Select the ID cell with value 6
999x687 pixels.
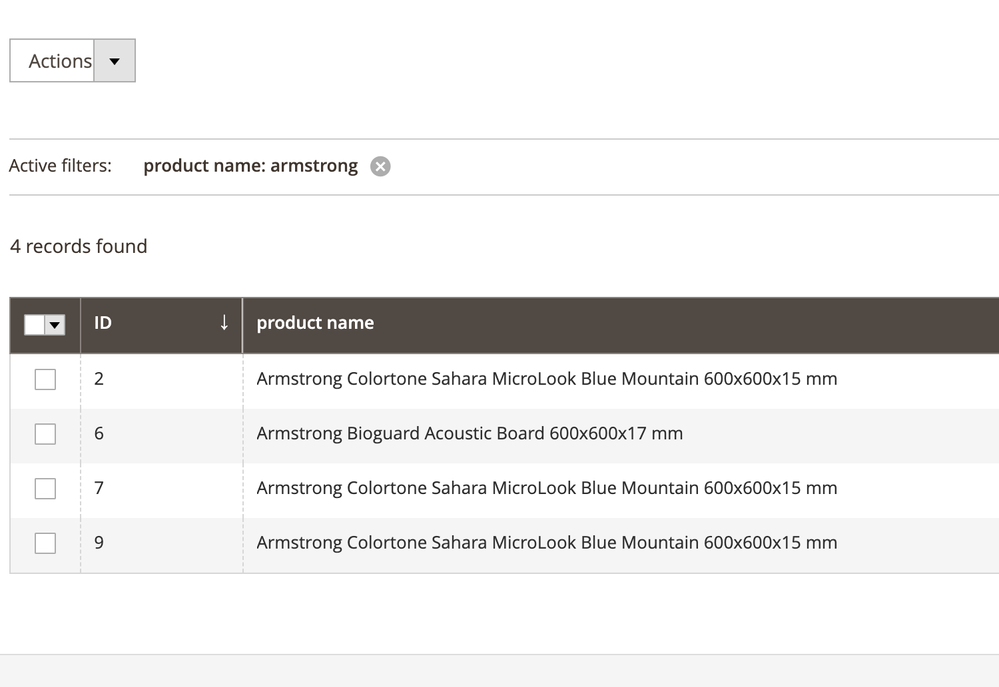point(161,434)
